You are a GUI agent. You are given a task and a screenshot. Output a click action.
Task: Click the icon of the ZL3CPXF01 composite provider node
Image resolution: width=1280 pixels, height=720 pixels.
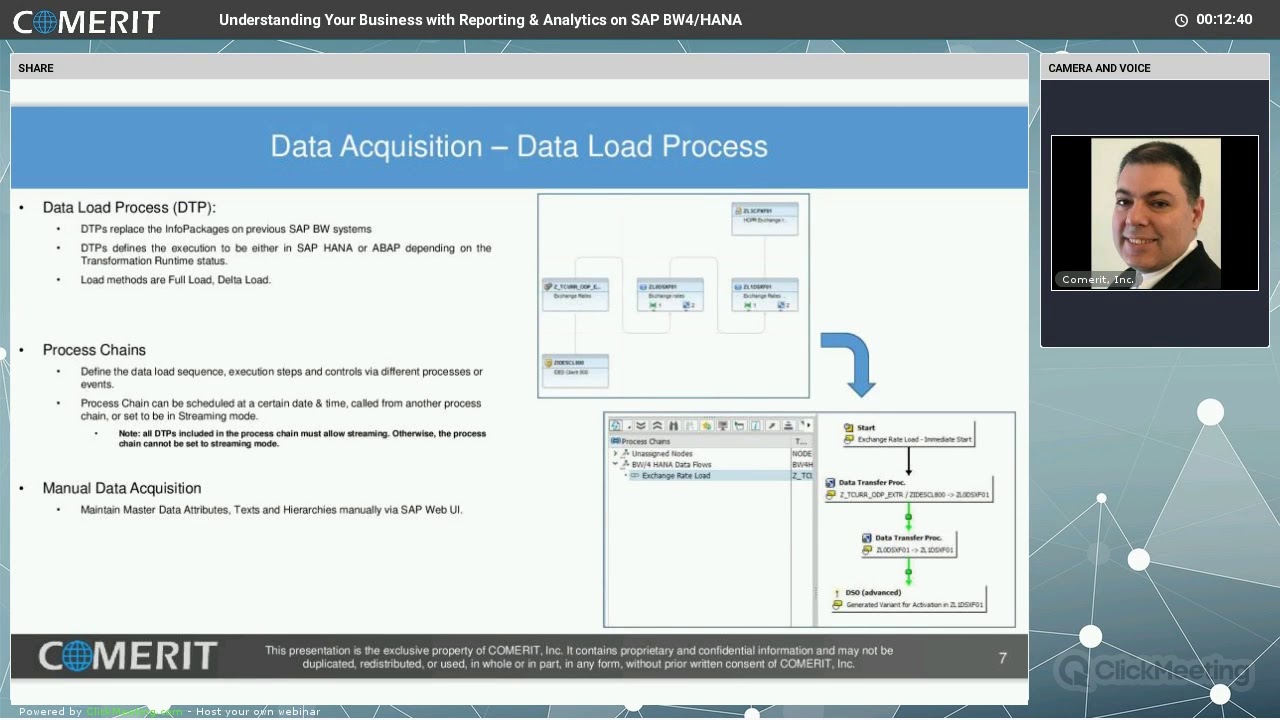739,211
